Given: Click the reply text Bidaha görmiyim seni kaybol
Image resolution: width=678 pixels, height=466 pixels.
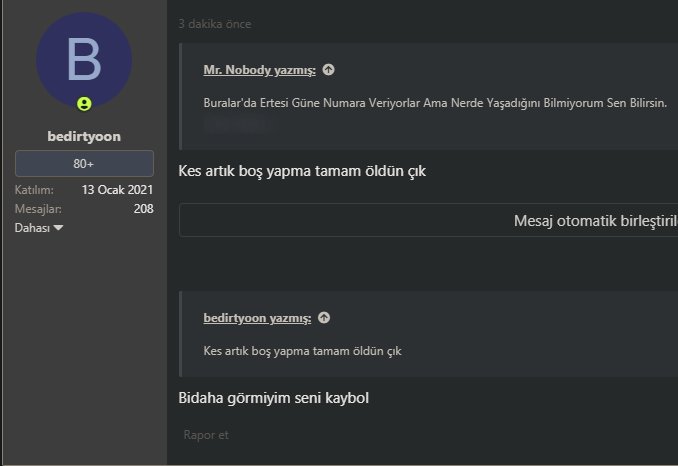Looking at the screenshot, I should [273, 398].
